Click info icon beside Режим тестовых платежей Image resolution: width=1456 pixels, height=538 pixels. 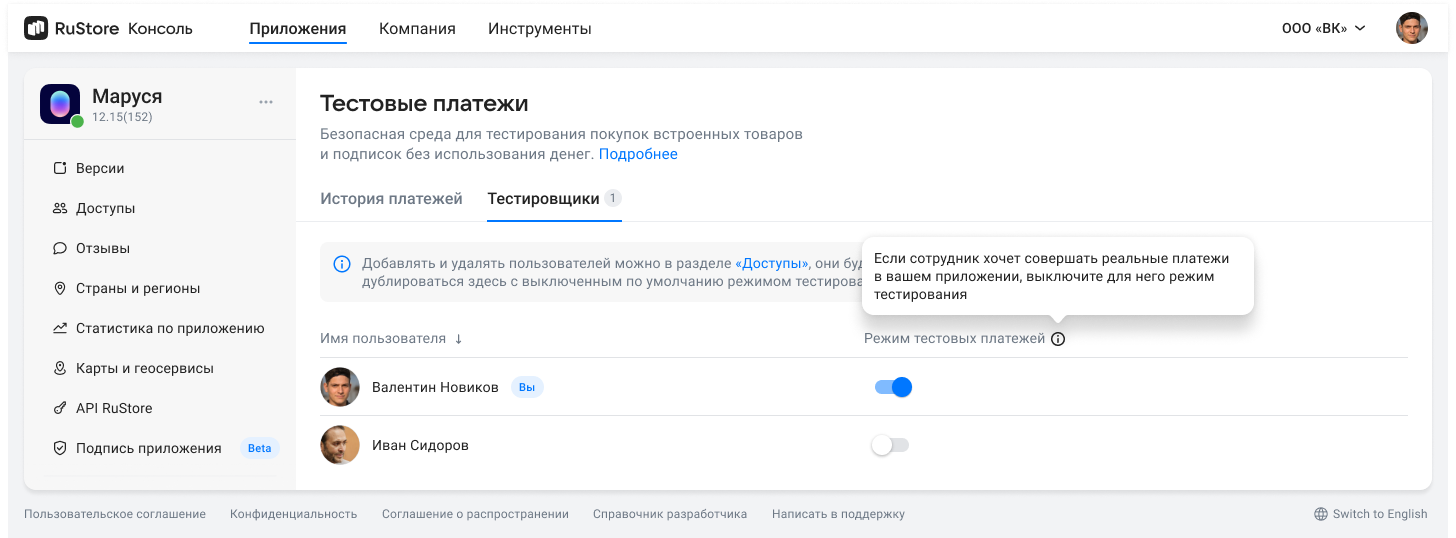[x=1058, y=339]
